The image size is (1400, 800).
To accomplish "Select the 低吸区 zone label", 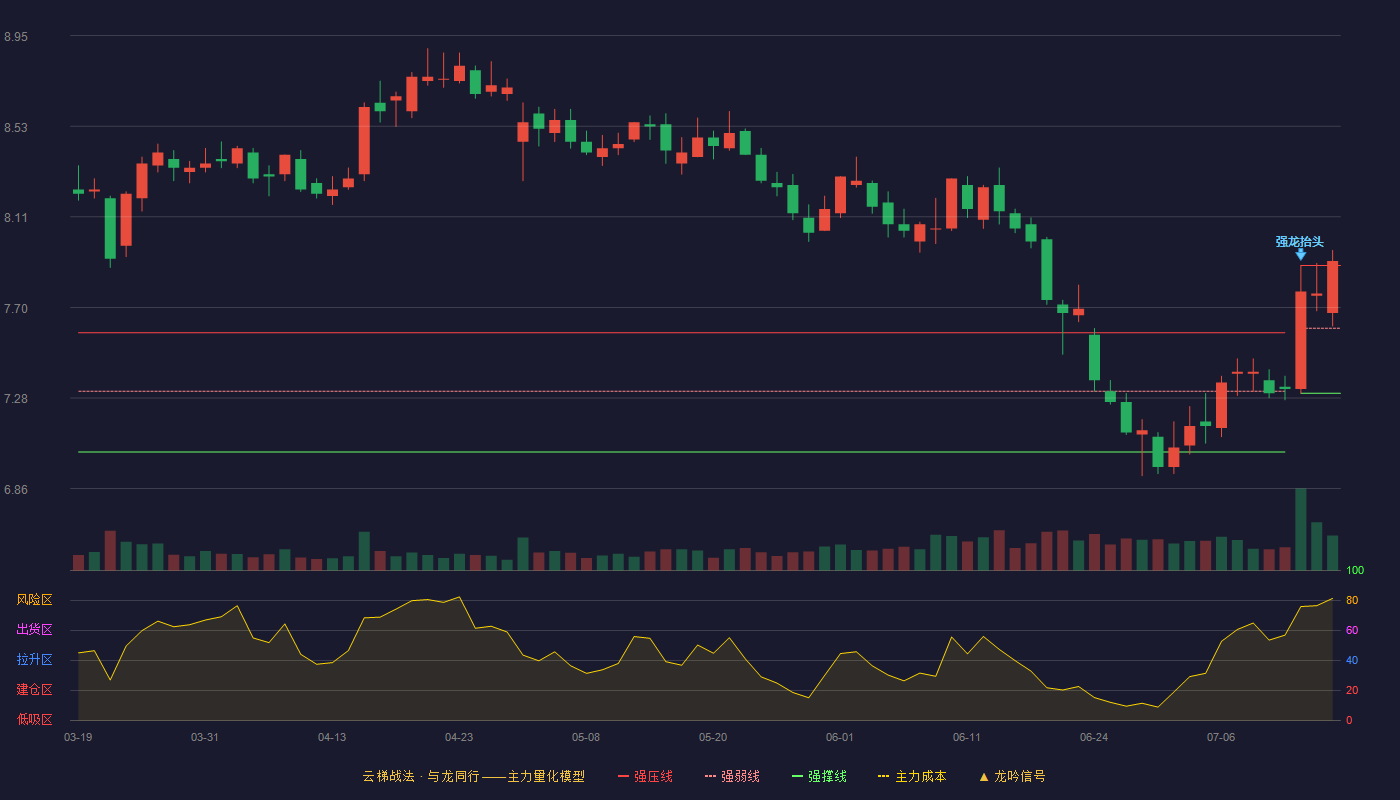I will coord(34,719).
